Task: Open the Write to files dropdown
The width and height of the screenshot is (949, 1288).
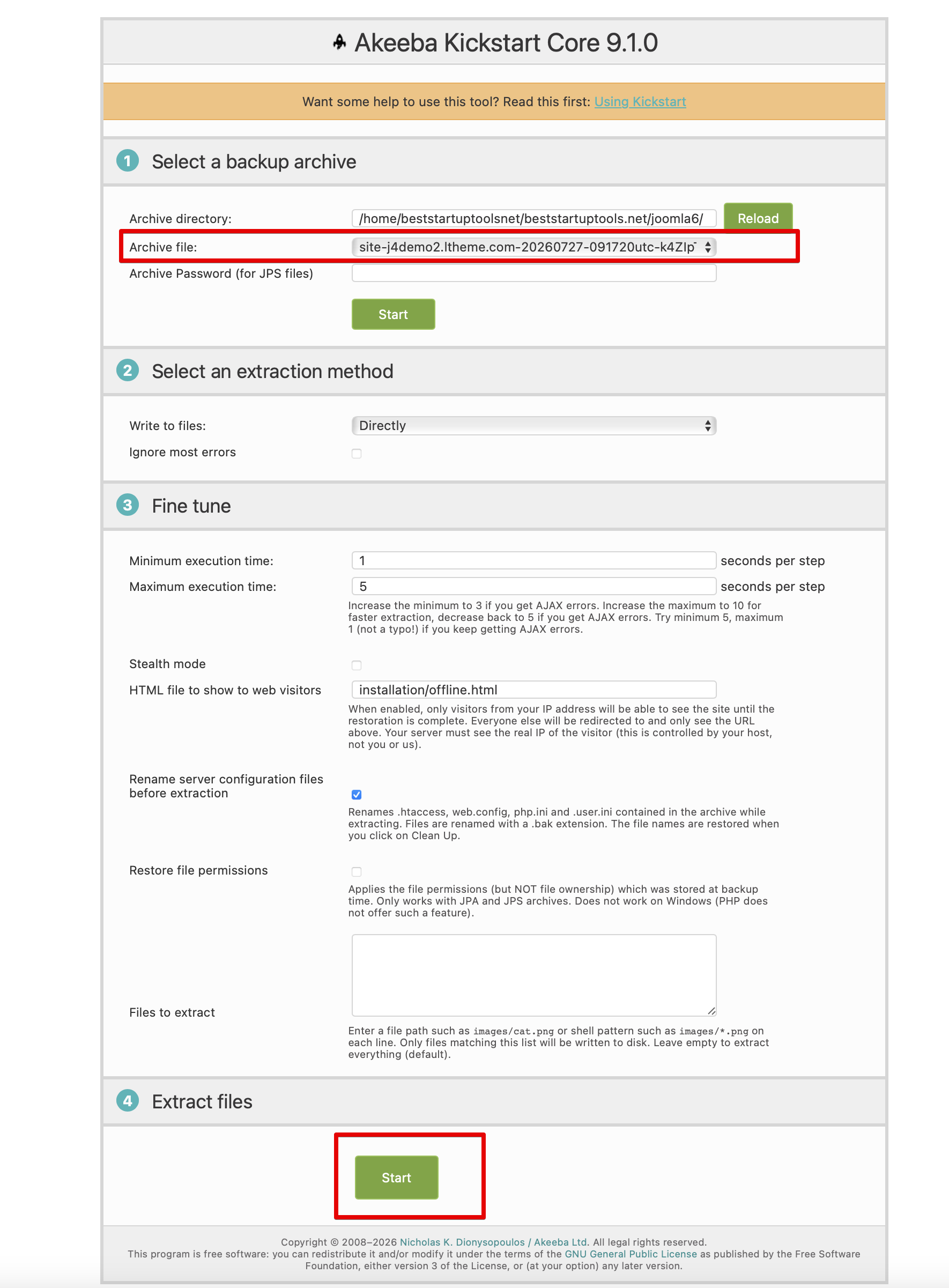Action: coord(533,426)
